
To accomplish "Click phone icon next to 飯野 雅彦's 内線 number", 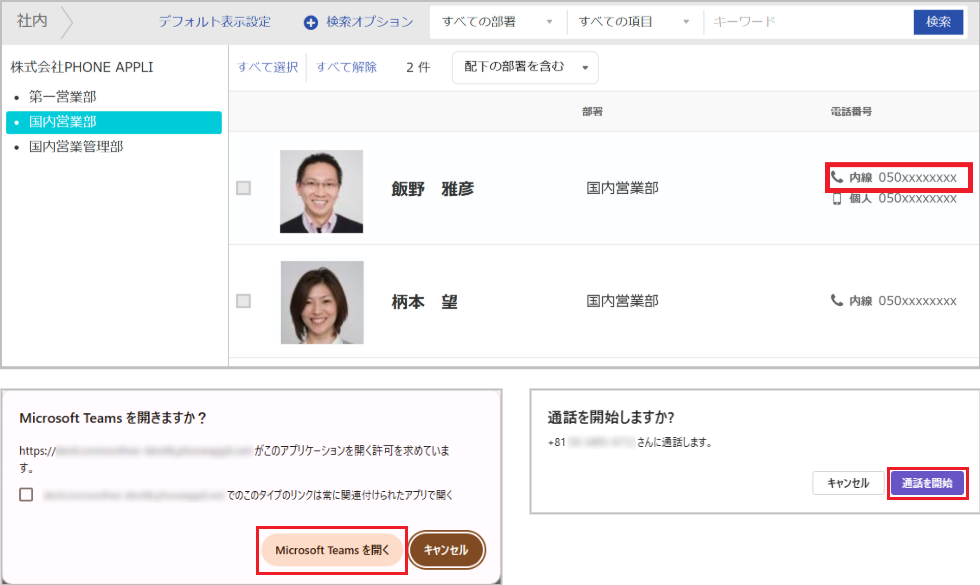I will (x=837, y=177).
